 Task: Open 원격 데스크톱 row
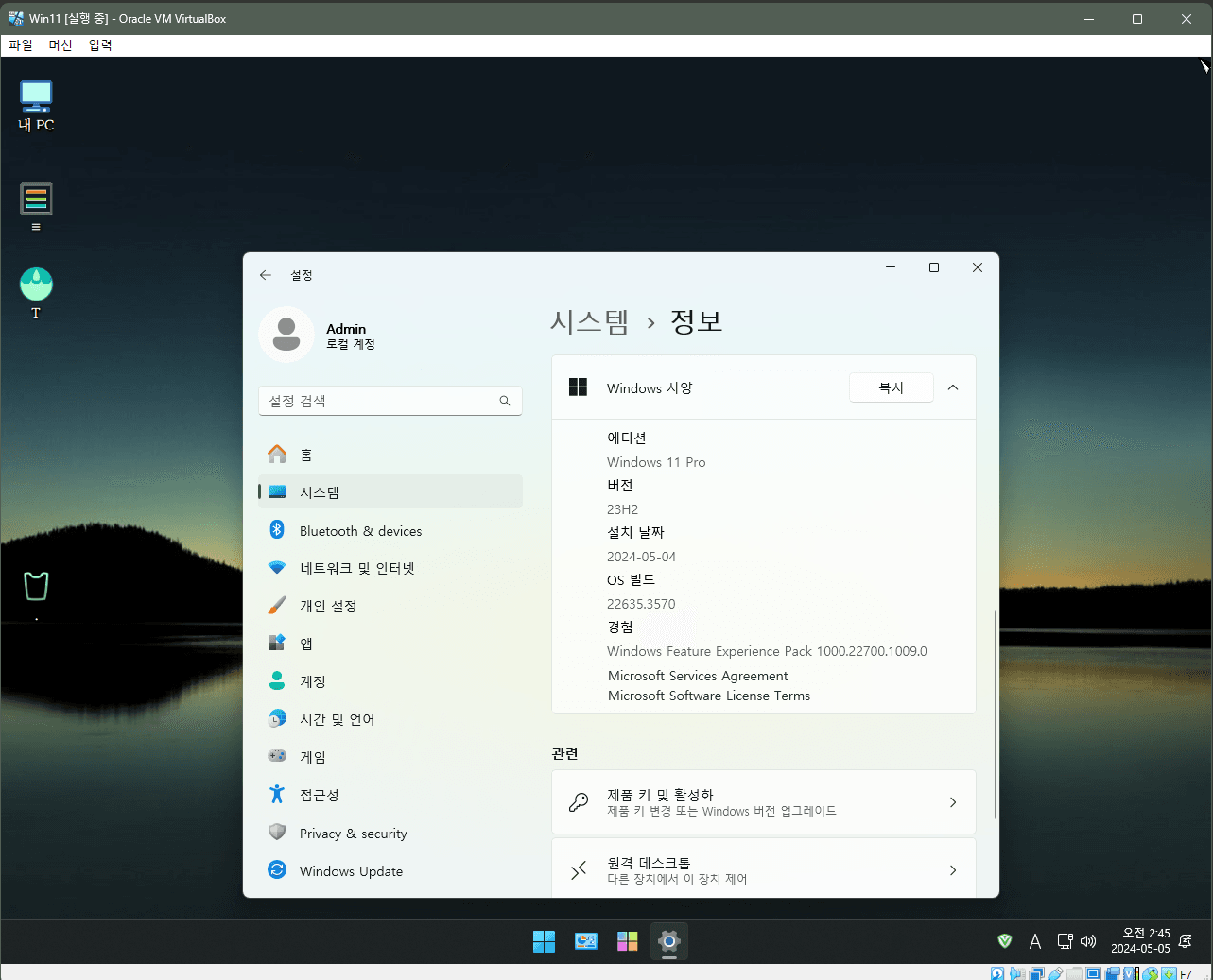click(x=764, y=869)
